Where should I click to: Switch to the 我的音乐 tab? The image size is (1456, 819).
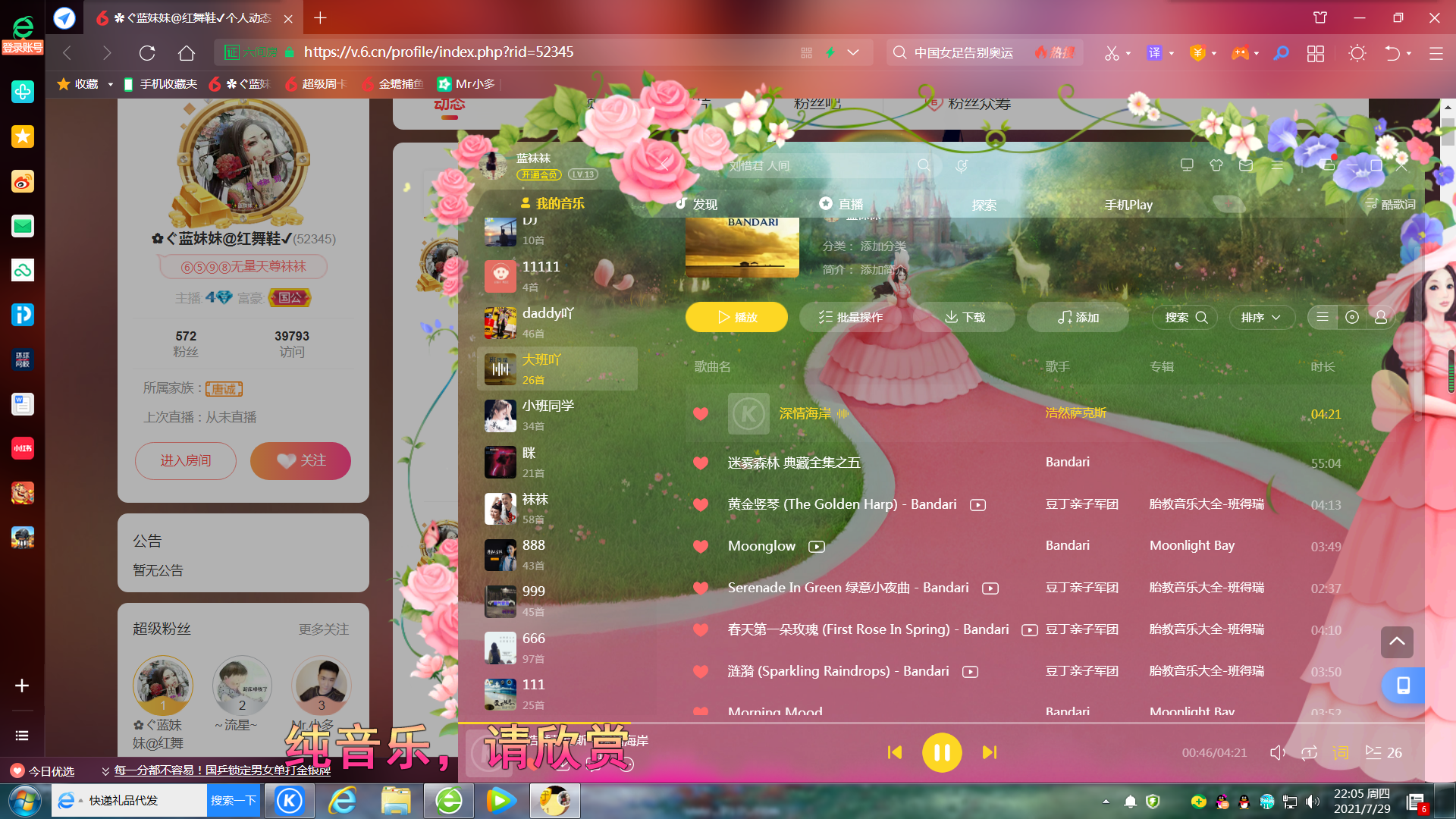(x=552, y=203)
